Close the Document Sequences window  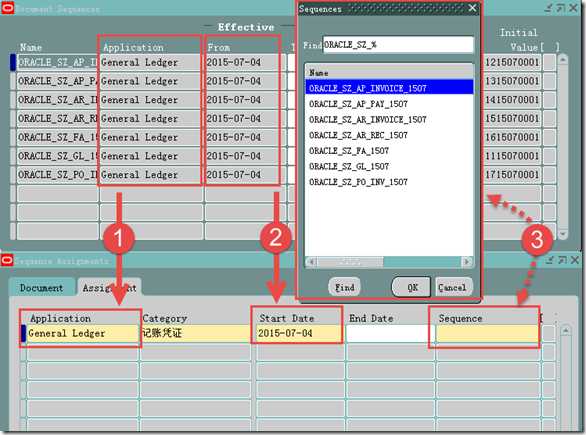pyautogui.click(x=573, y=8)
